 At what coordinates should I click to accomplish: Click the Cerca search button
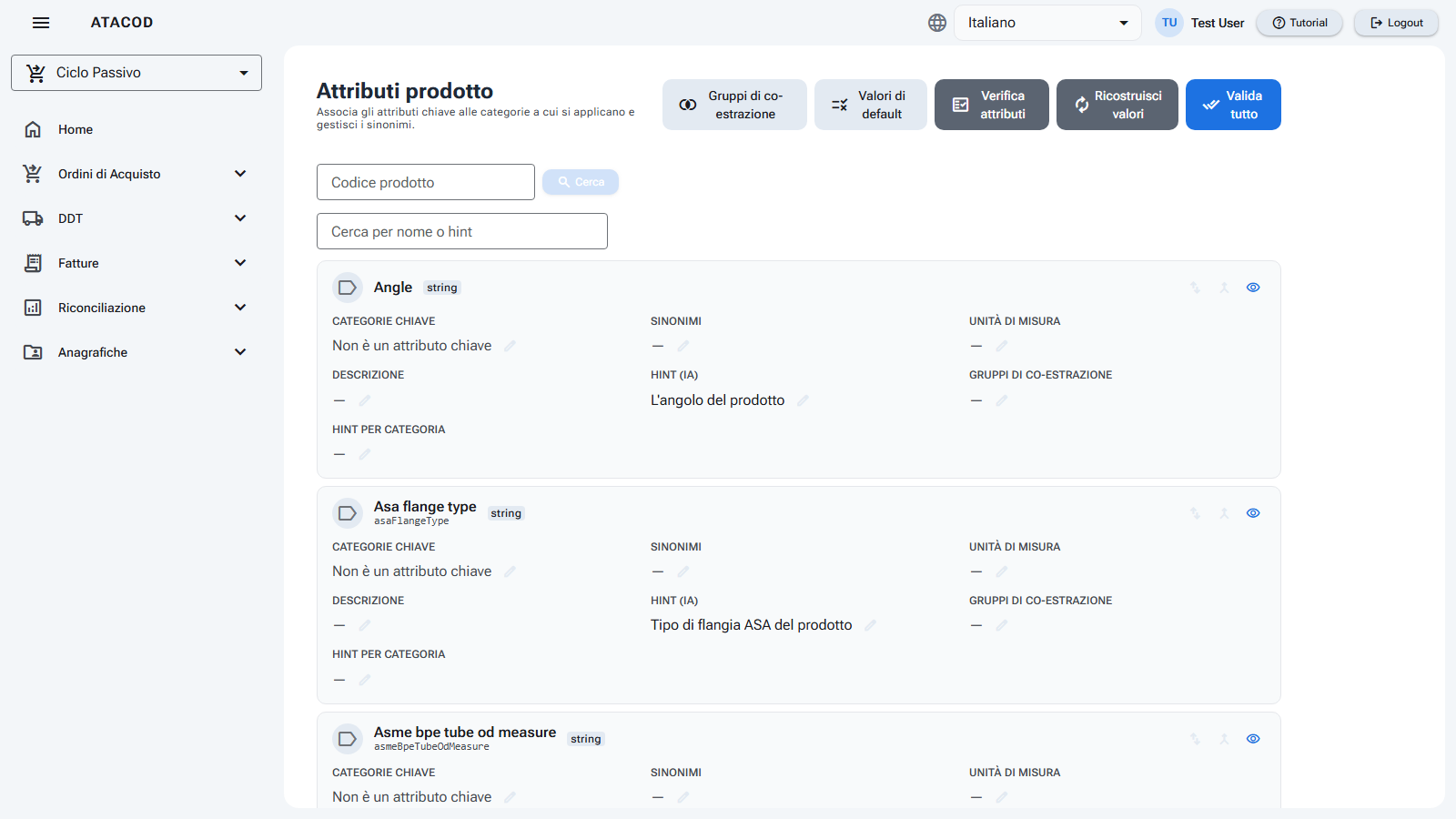(x=581, y=182)
